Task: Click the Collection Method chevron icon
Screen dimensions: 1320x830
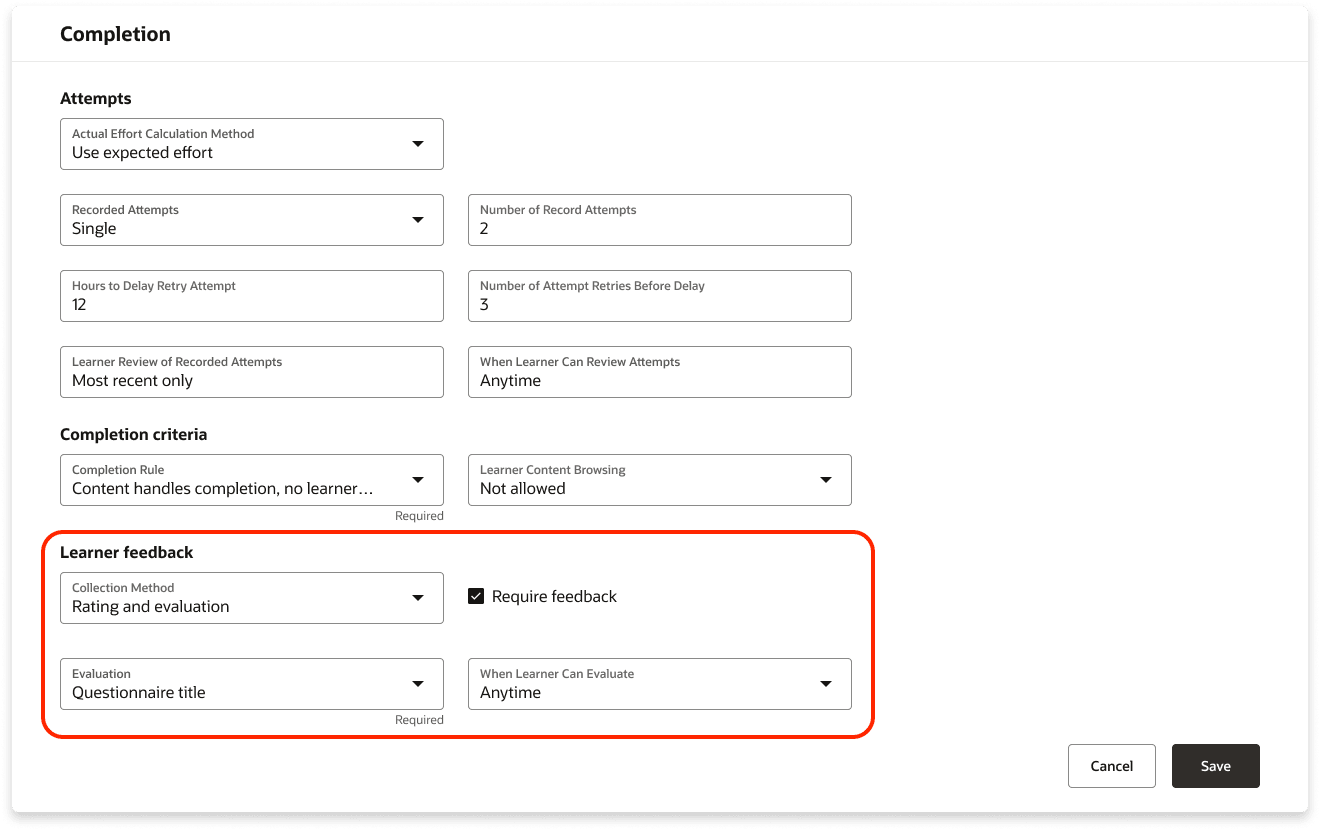Action: 418,598
